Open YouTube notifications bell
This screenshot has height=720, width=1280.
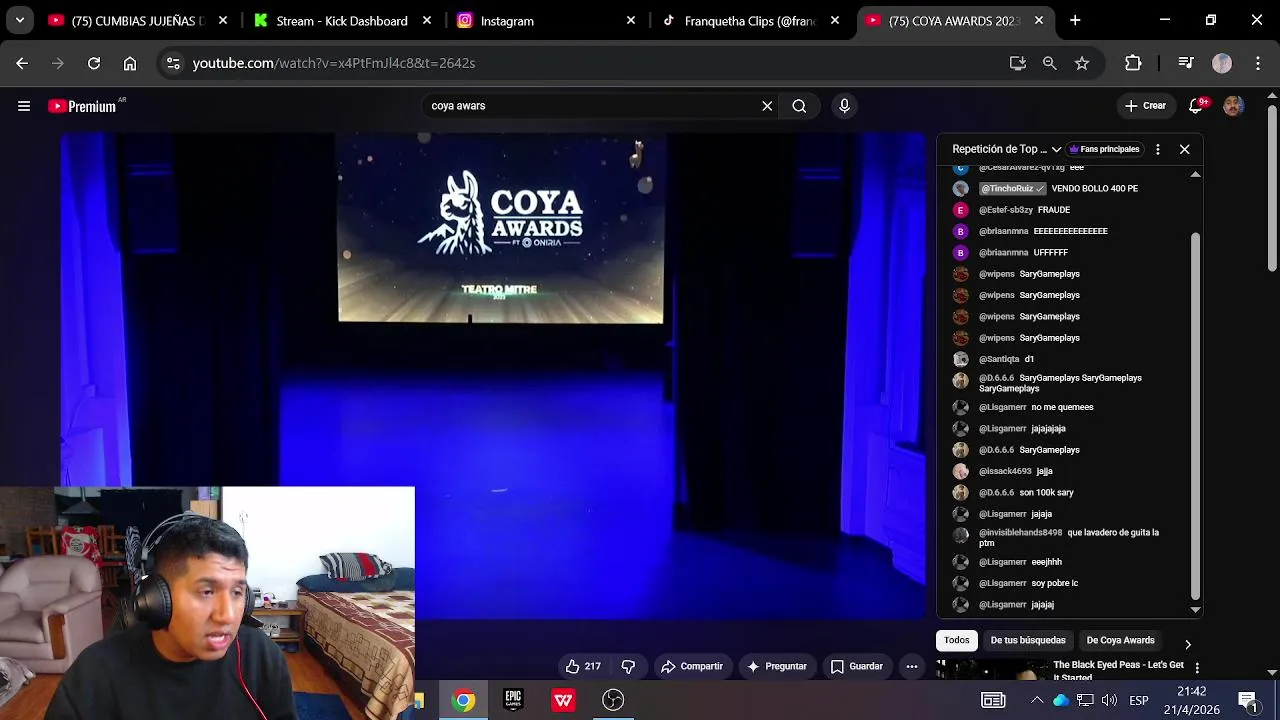tap(1196, 106)
